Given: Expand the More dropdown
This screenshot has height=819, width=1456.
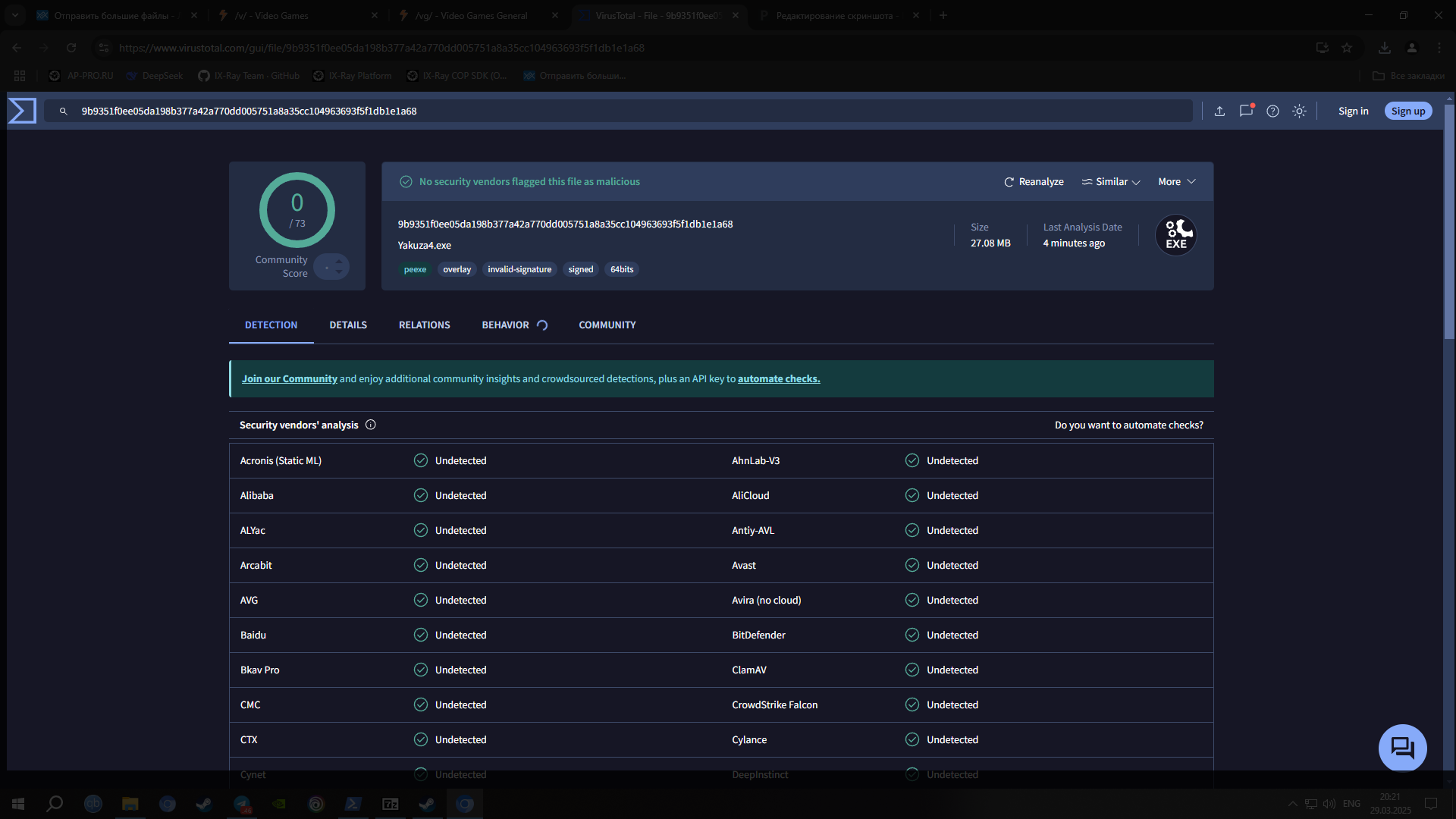Looking at the screenshot, I should coord(1177,182).
